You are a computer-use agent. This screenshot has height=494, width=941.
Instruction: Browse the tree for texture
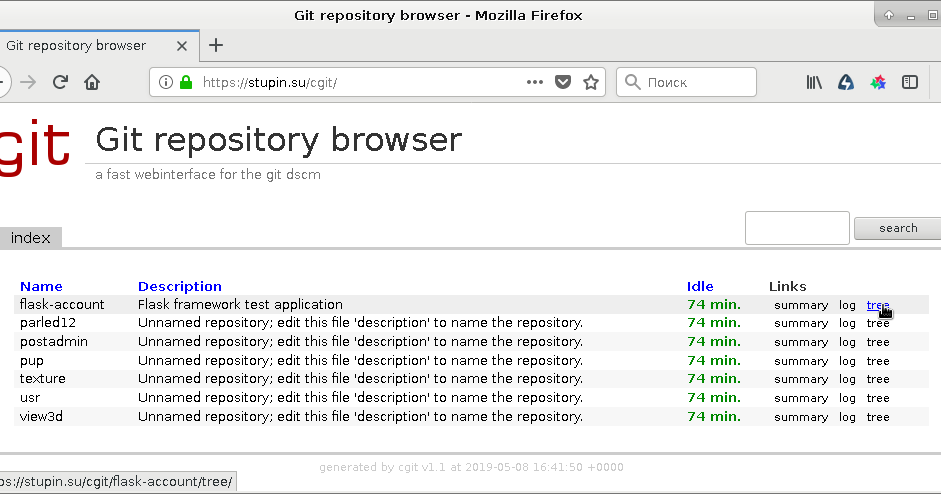pyautogui.click(x=878, y=379)
